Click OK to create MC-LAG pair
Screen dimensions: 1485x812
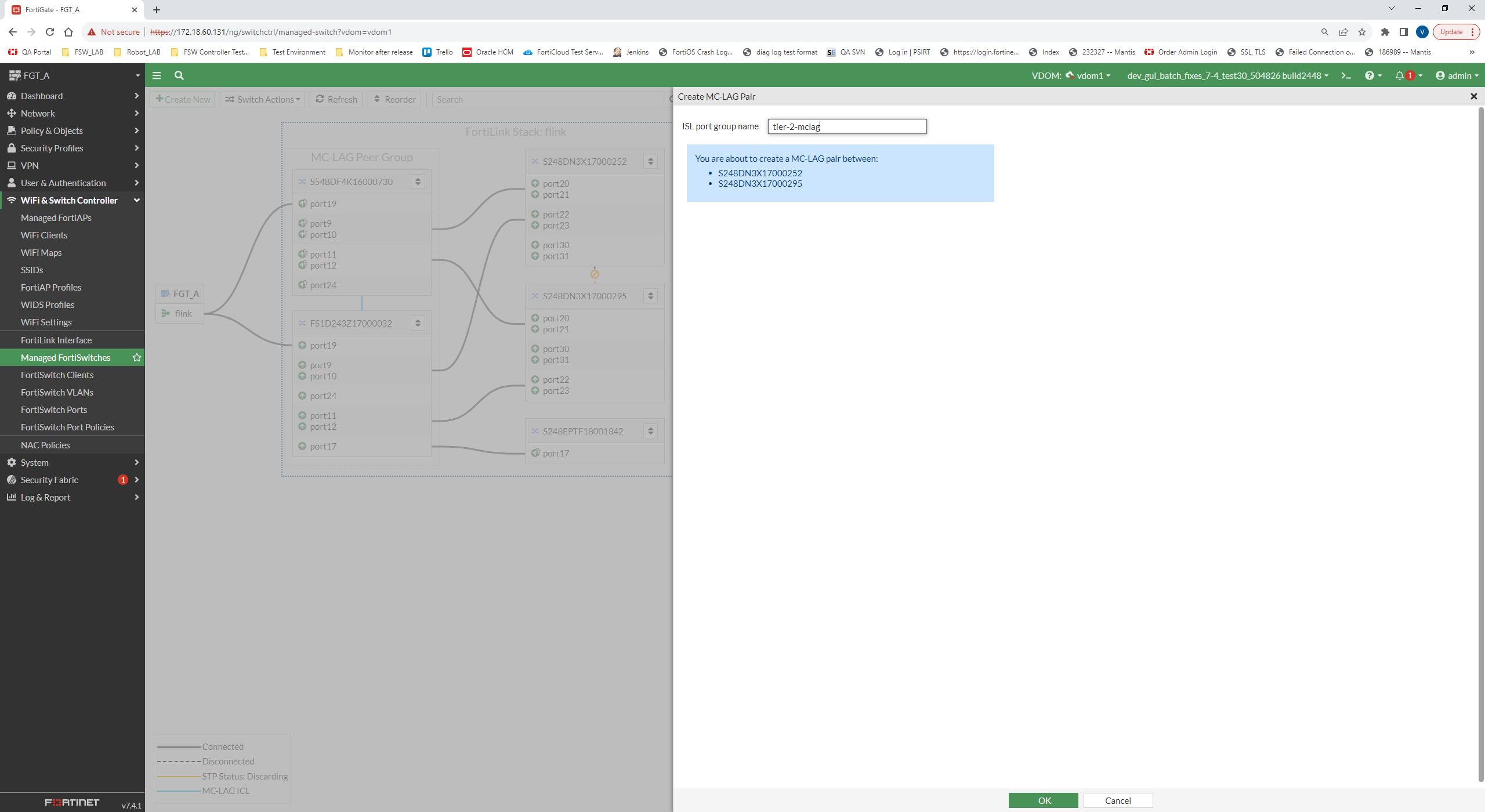(1043, 800)
